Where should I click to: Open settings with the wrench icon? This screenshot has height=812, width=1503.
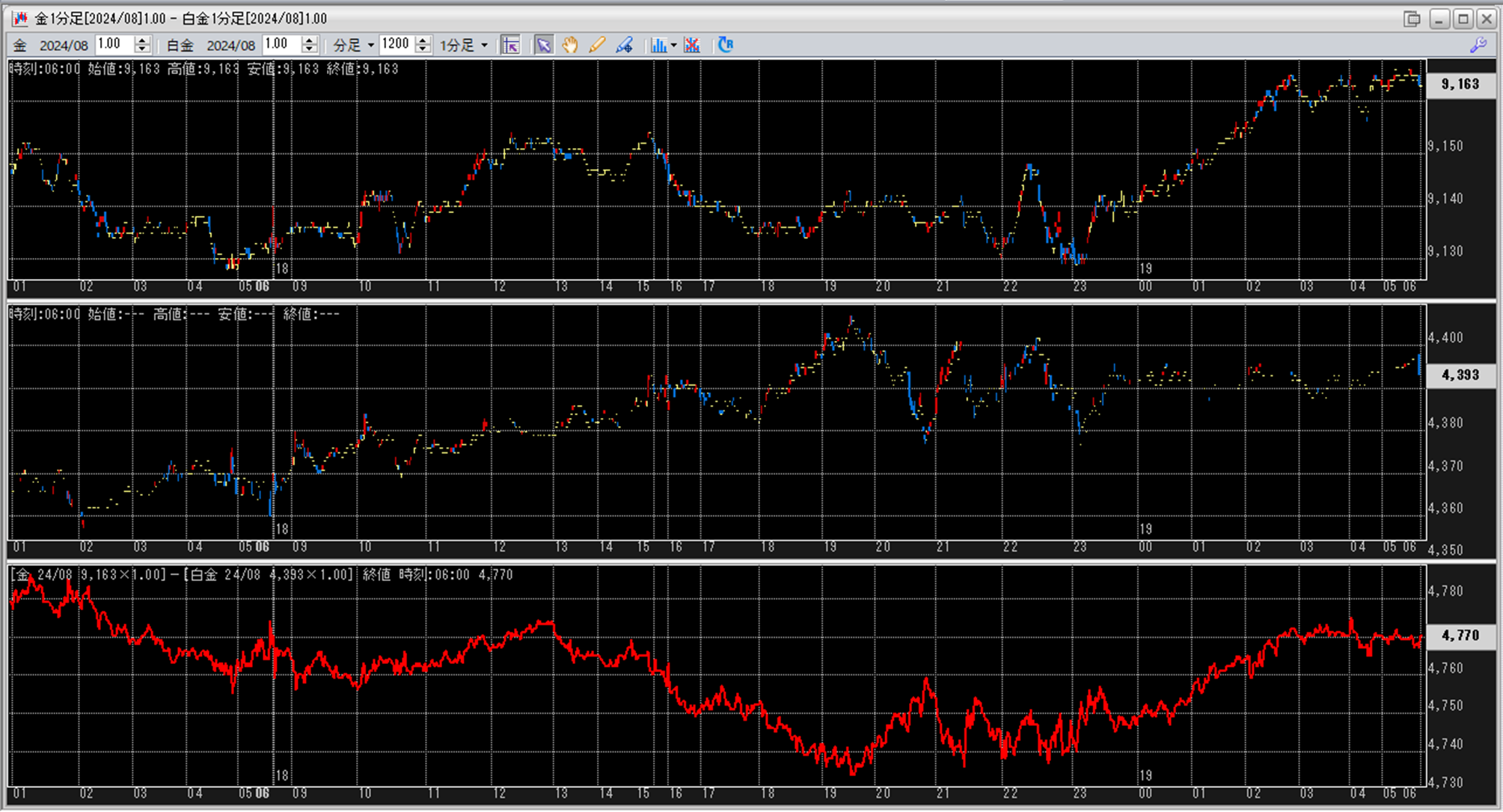[x=1478, y=46]
